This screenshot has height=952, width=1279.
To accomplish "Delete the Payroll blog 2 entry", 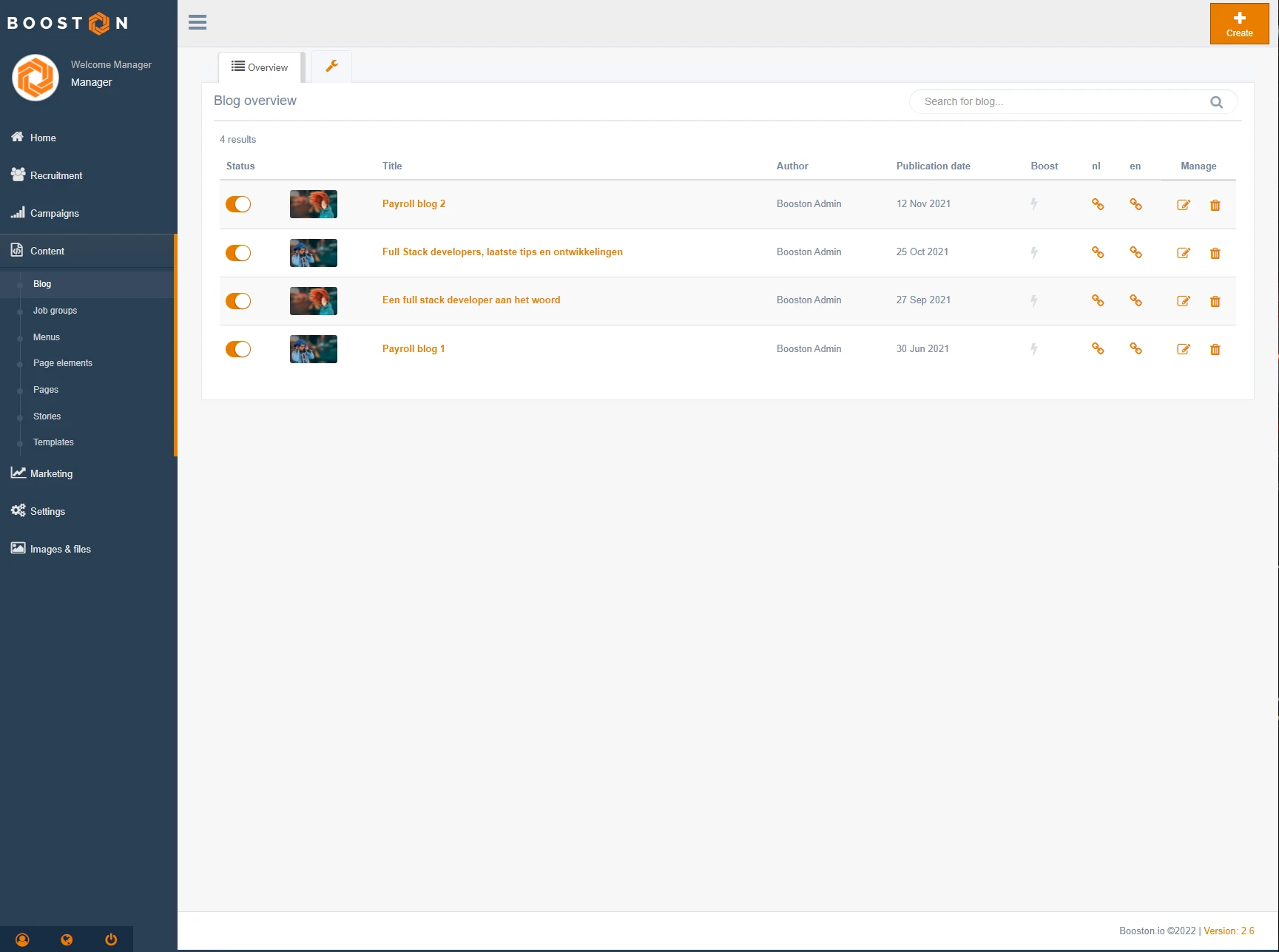I will tap(1215, 206).
